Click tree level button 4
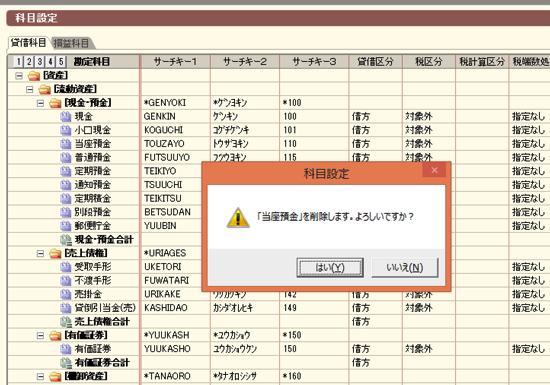This screenshot has height=385, width=550. tap(50, 62)
